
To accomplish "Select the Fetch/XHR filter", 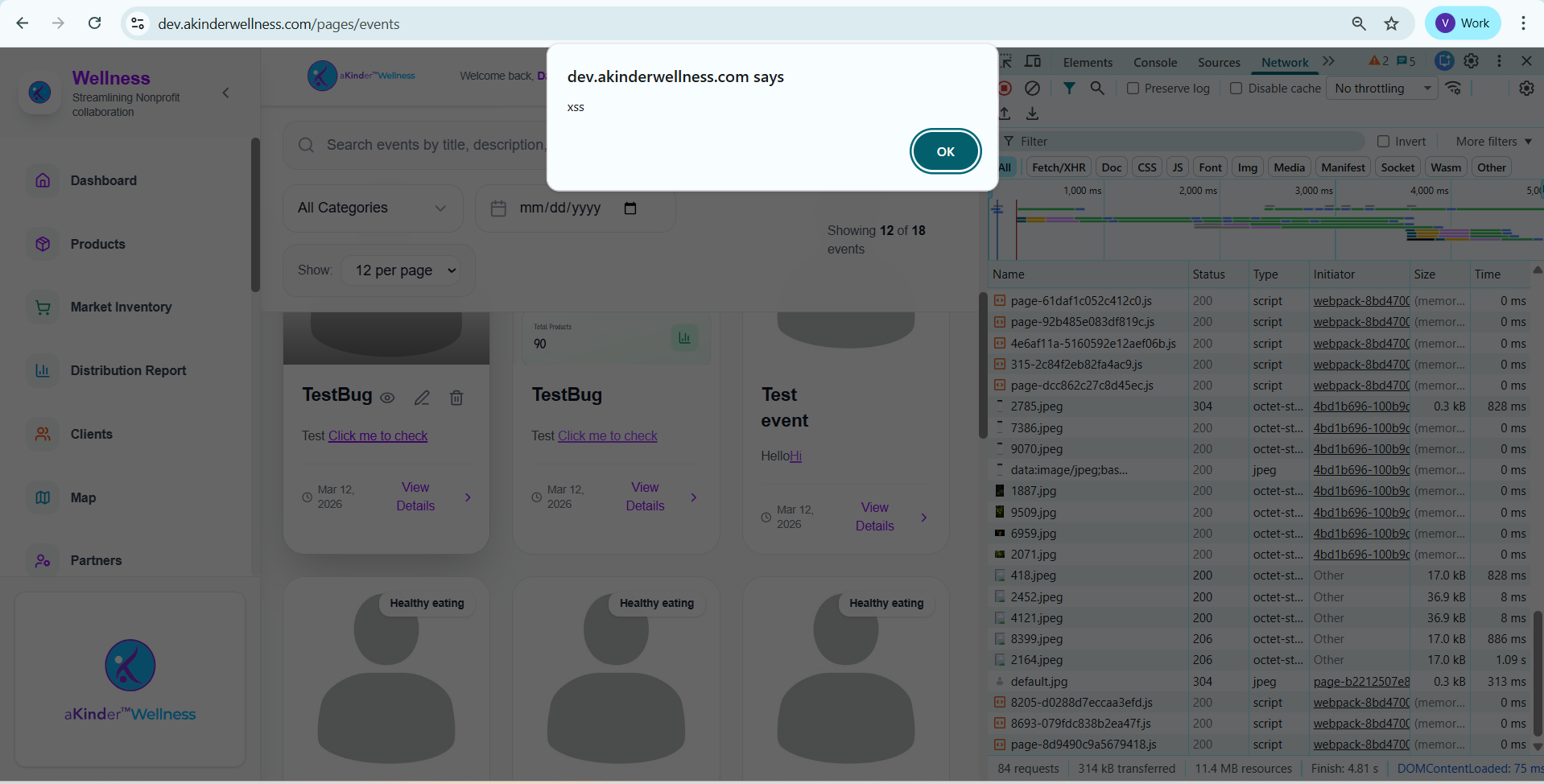I will (x=1058, y=167).
